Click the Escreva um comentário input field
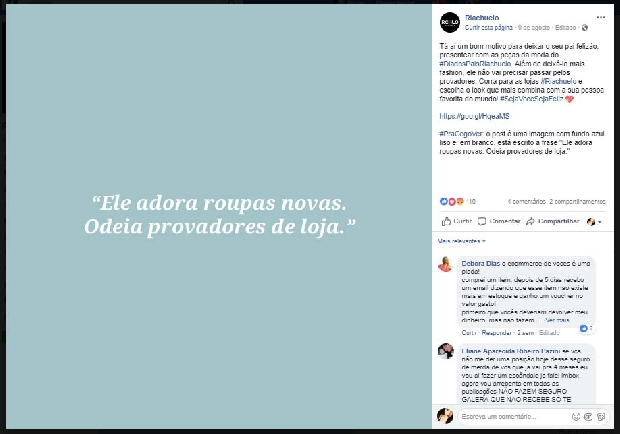This screenshot has width=620, height=434. pos(514,416)
